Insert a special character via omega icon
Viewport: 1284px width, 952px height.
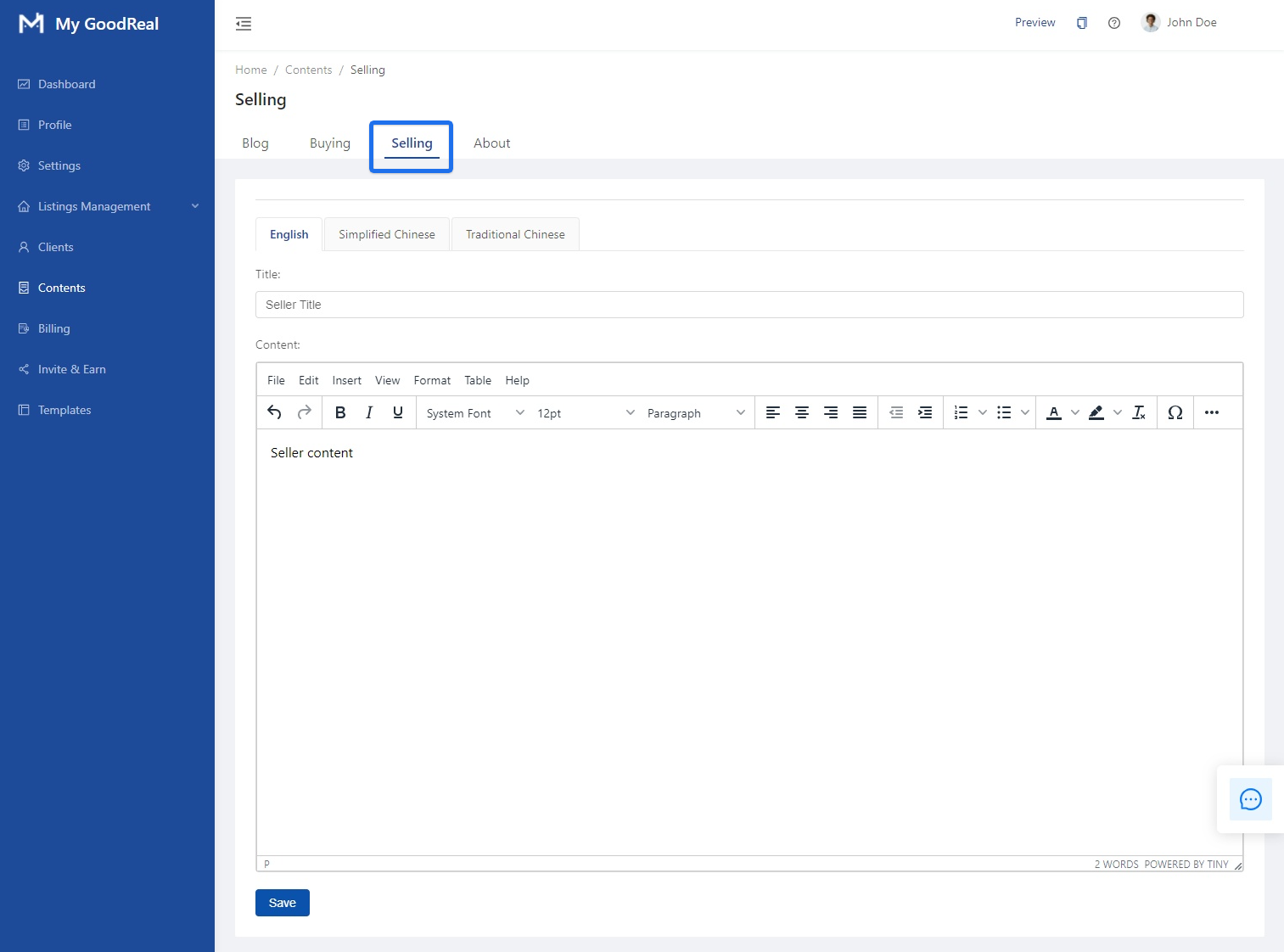tap(1175, 412)
